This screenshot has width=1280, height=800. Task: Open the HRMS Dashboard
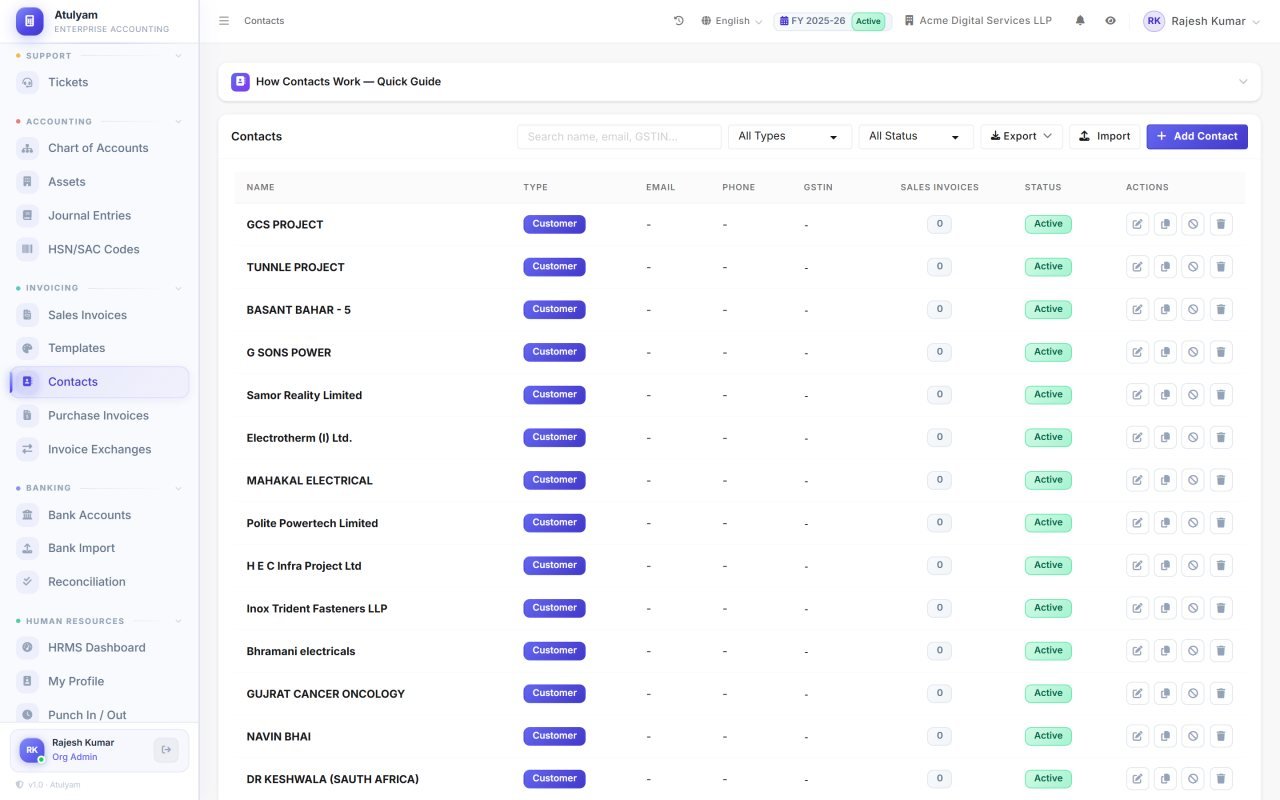click(x=99, y=648)
